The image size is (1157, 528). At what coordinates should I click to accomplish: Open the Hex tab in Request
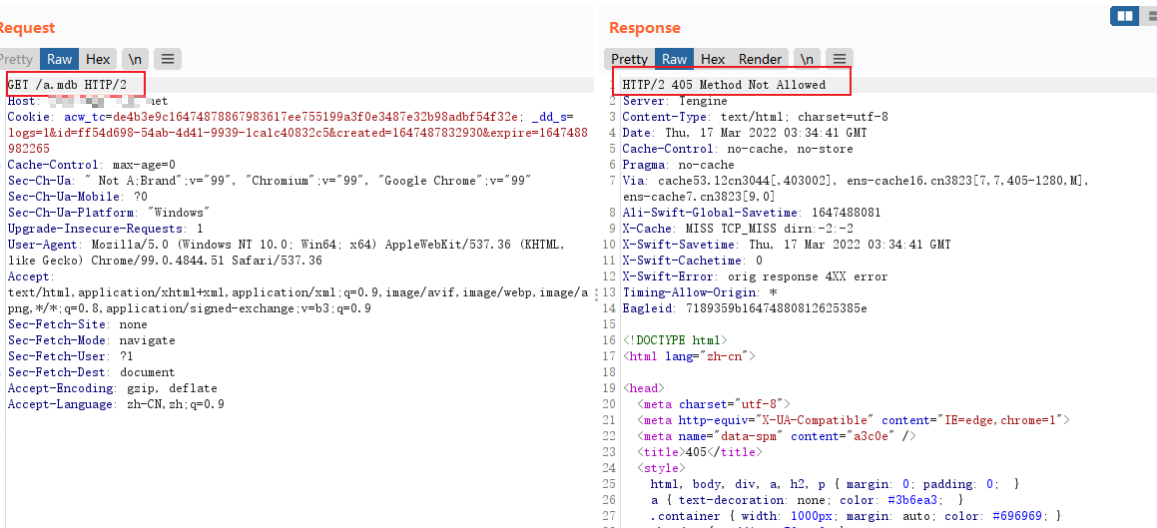[98, 59]
